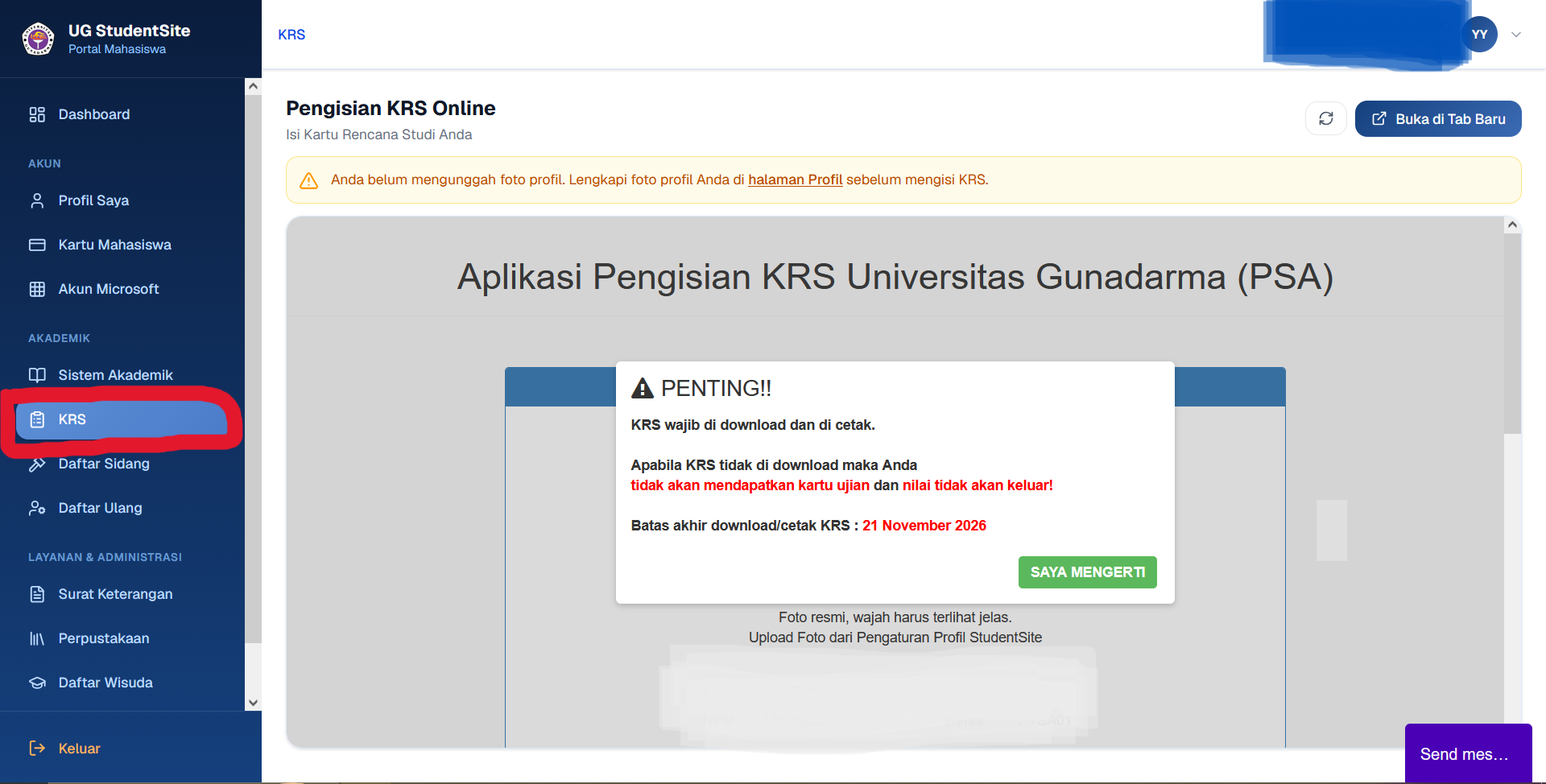Open the halaman Profil link
Screen dimensions: 1546x784
795,179
